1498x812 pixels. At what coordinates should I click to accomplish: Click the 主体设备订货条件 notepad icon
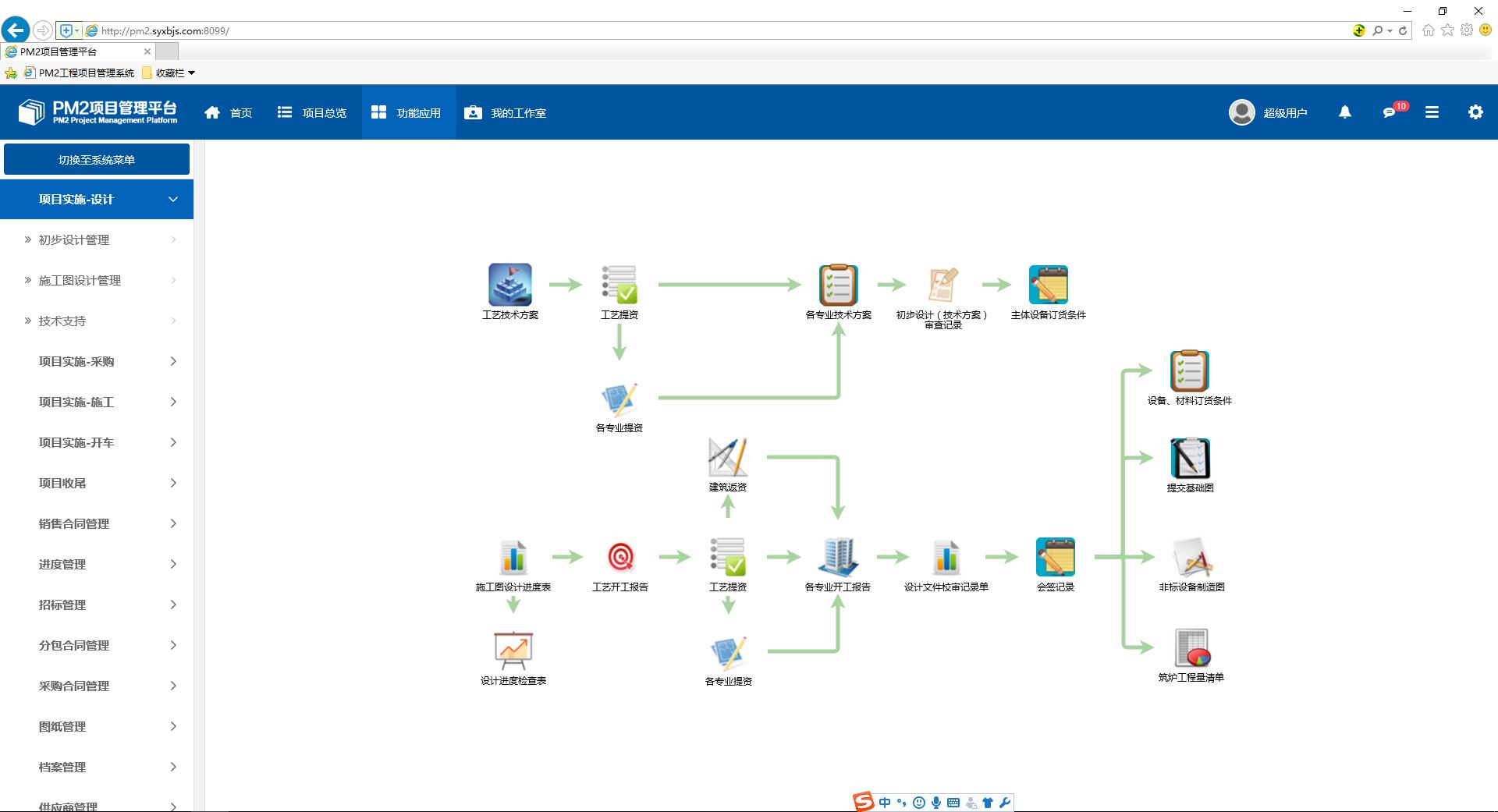click(1048, 285)
